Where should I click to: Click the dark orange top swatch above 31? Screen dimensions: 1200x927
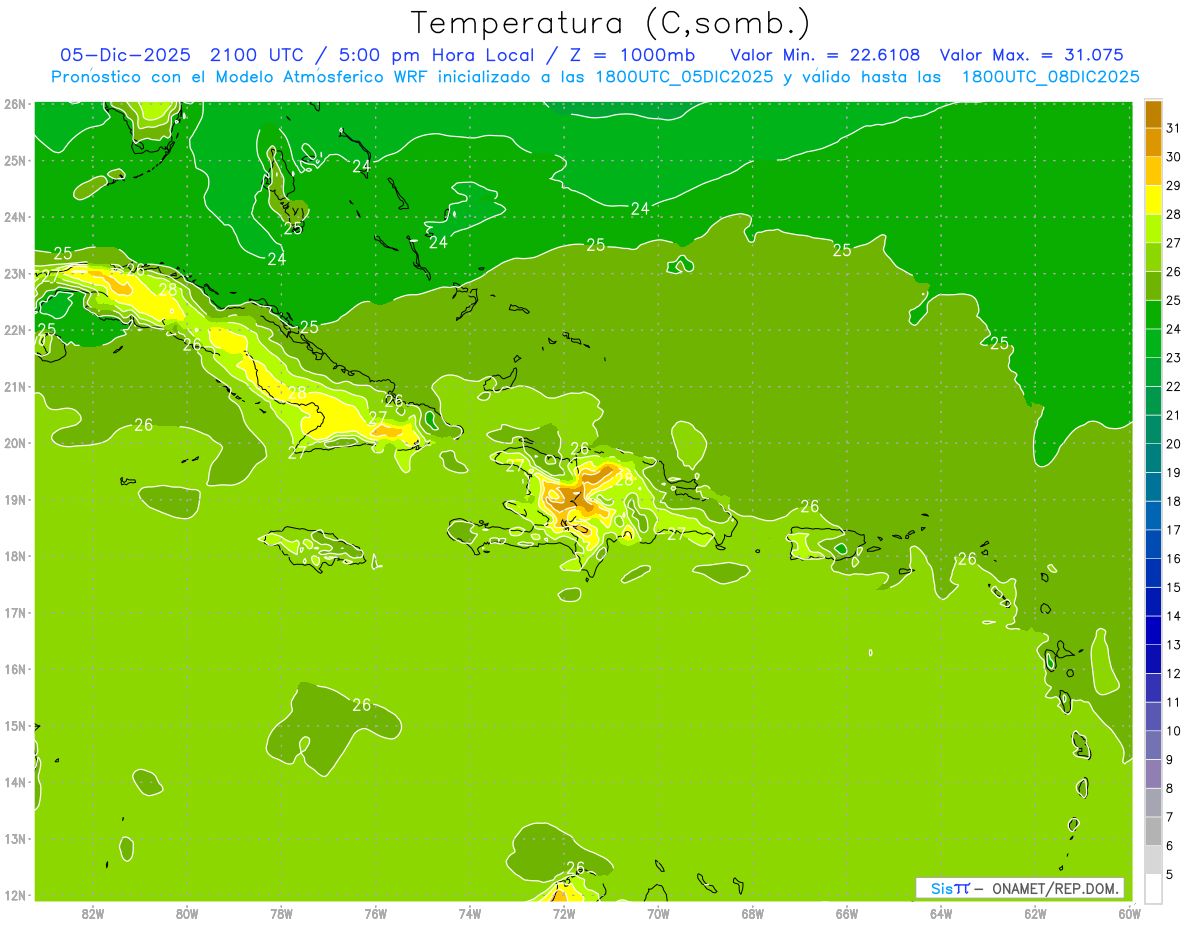[x=1153, y=114]
